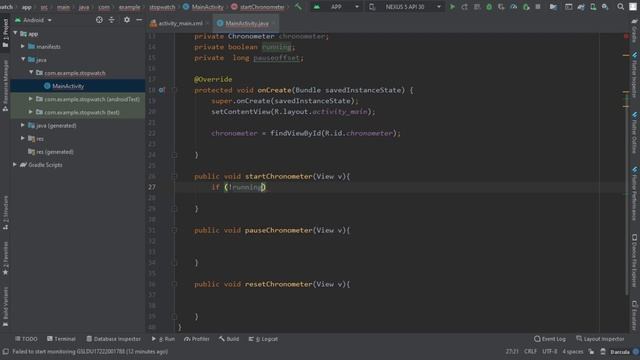Click the Make Project hammer icon

tap(298, 7)
